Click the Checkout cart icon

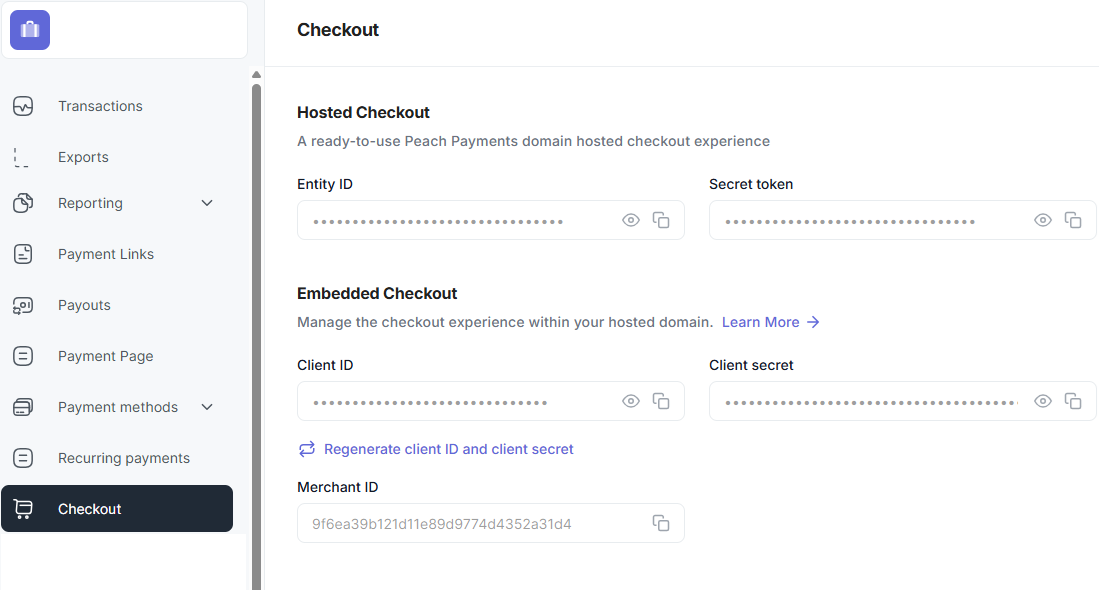pos(23,509)
